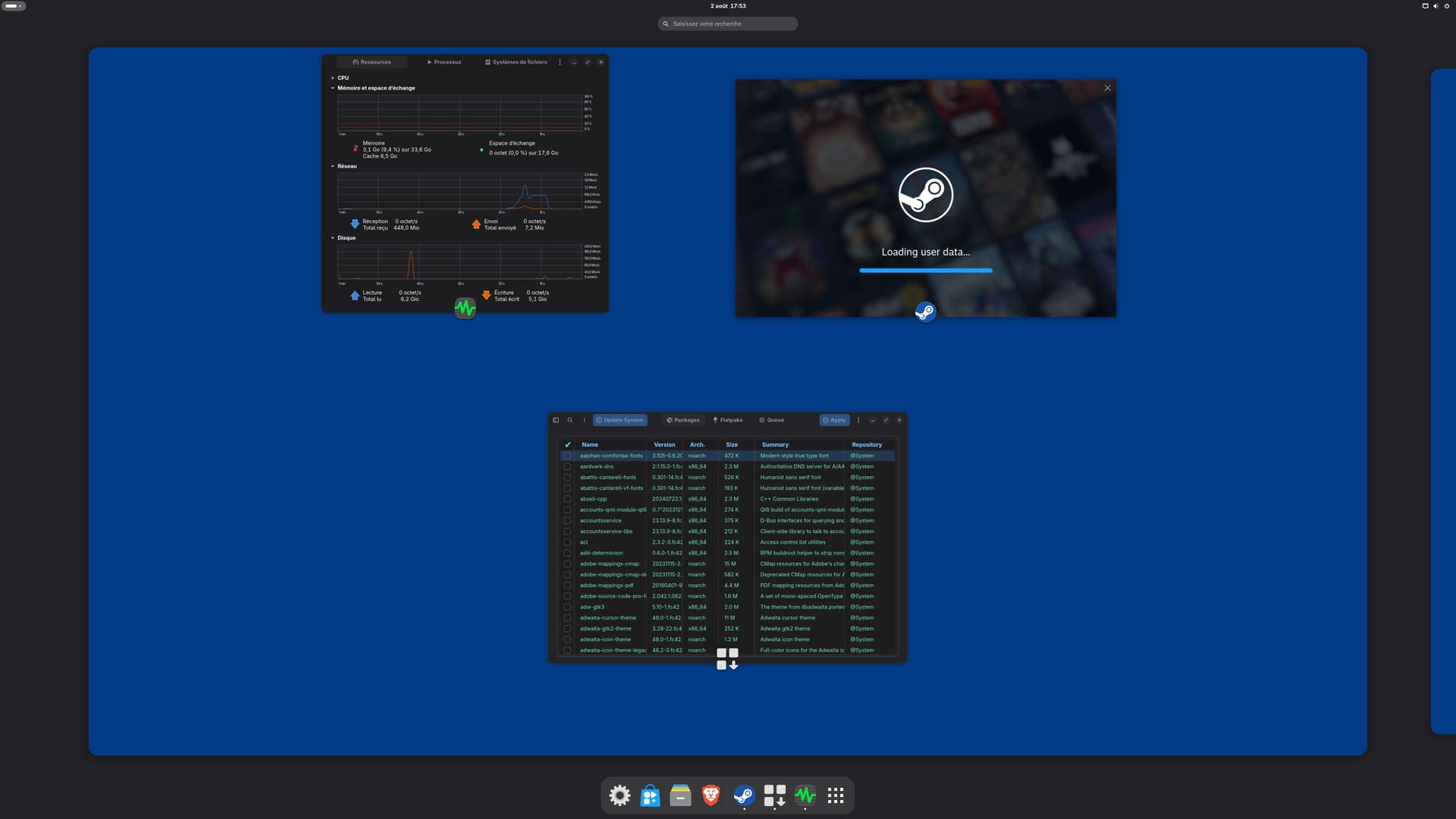Click the red Mémoire color swatch
This screenshot has width=1456, height=819.
355,149
